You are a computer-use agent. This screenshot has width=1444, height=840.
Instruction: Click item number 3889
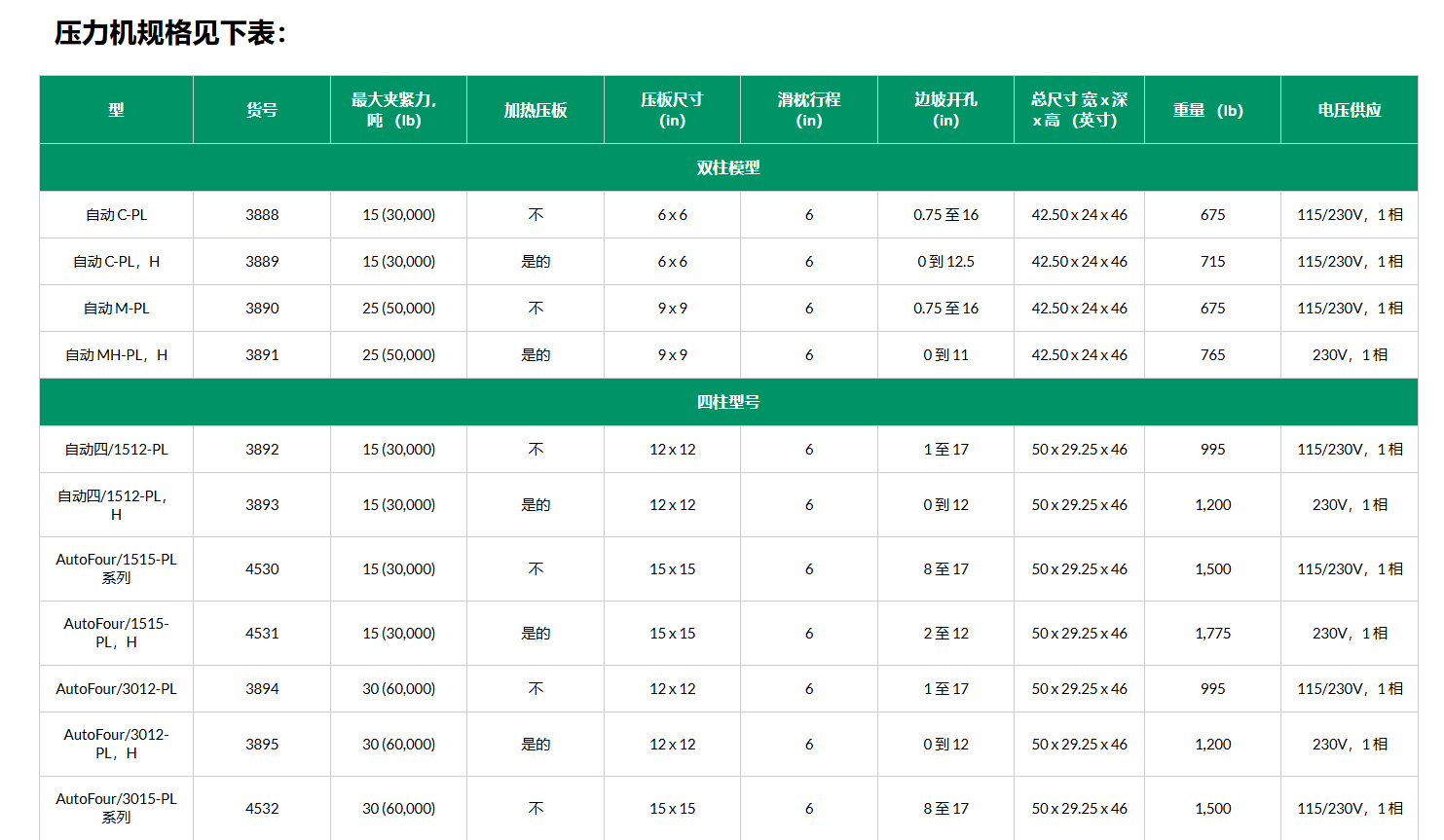[262, 262]
